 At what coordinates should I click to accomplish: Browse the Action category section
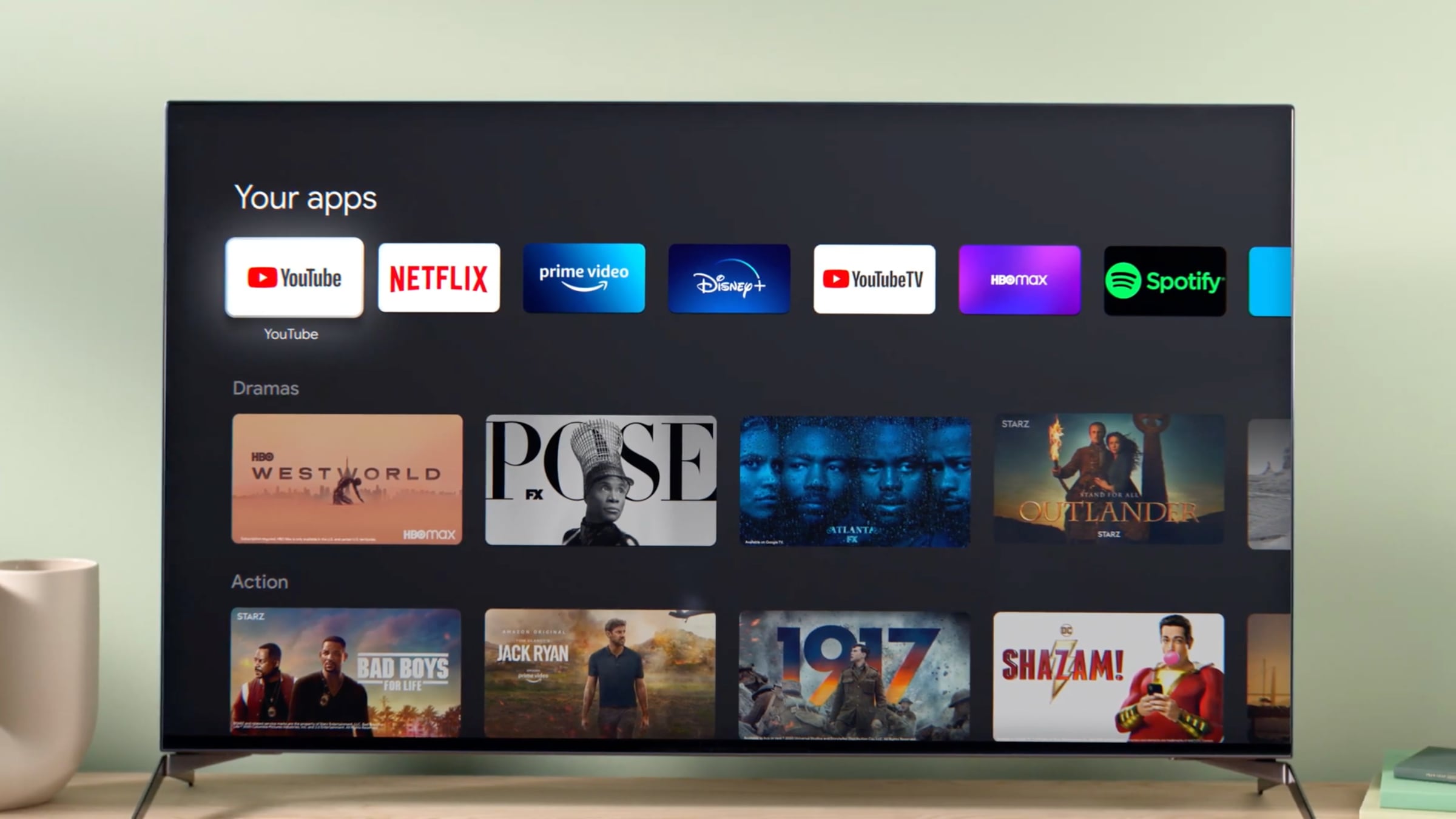click(259, 582)
